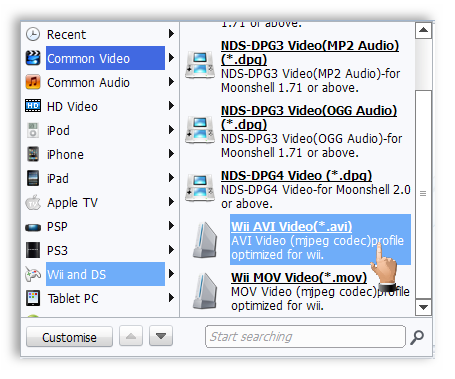Image resolution: width=455 pixels, height=379 pixels.
Task: Click the iPad device icon
Action: [33, 178]
